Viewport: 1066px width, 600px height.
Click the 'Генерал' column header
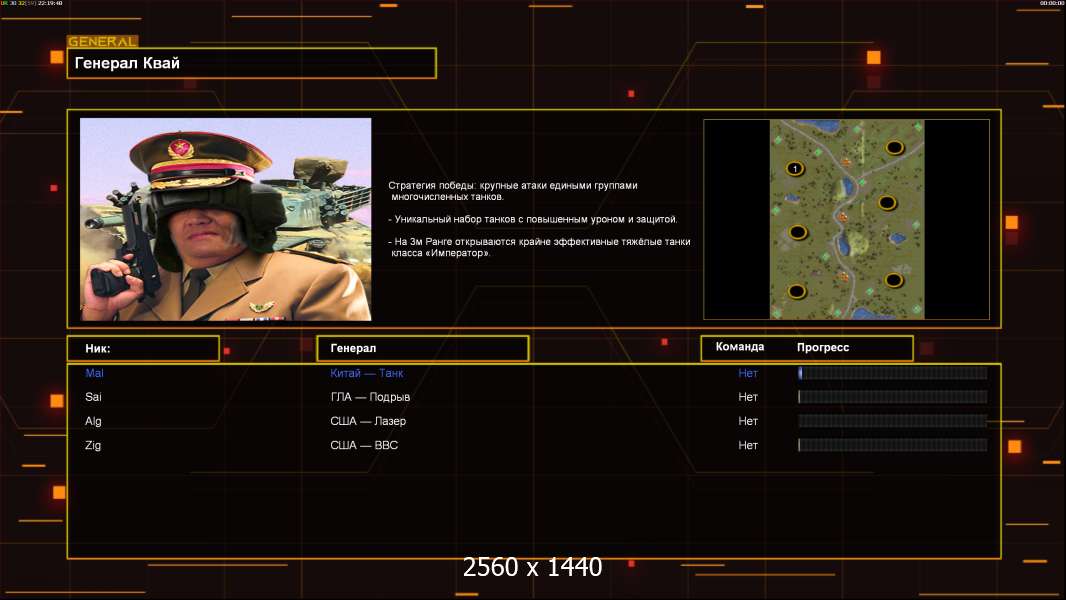pos(422,348)
